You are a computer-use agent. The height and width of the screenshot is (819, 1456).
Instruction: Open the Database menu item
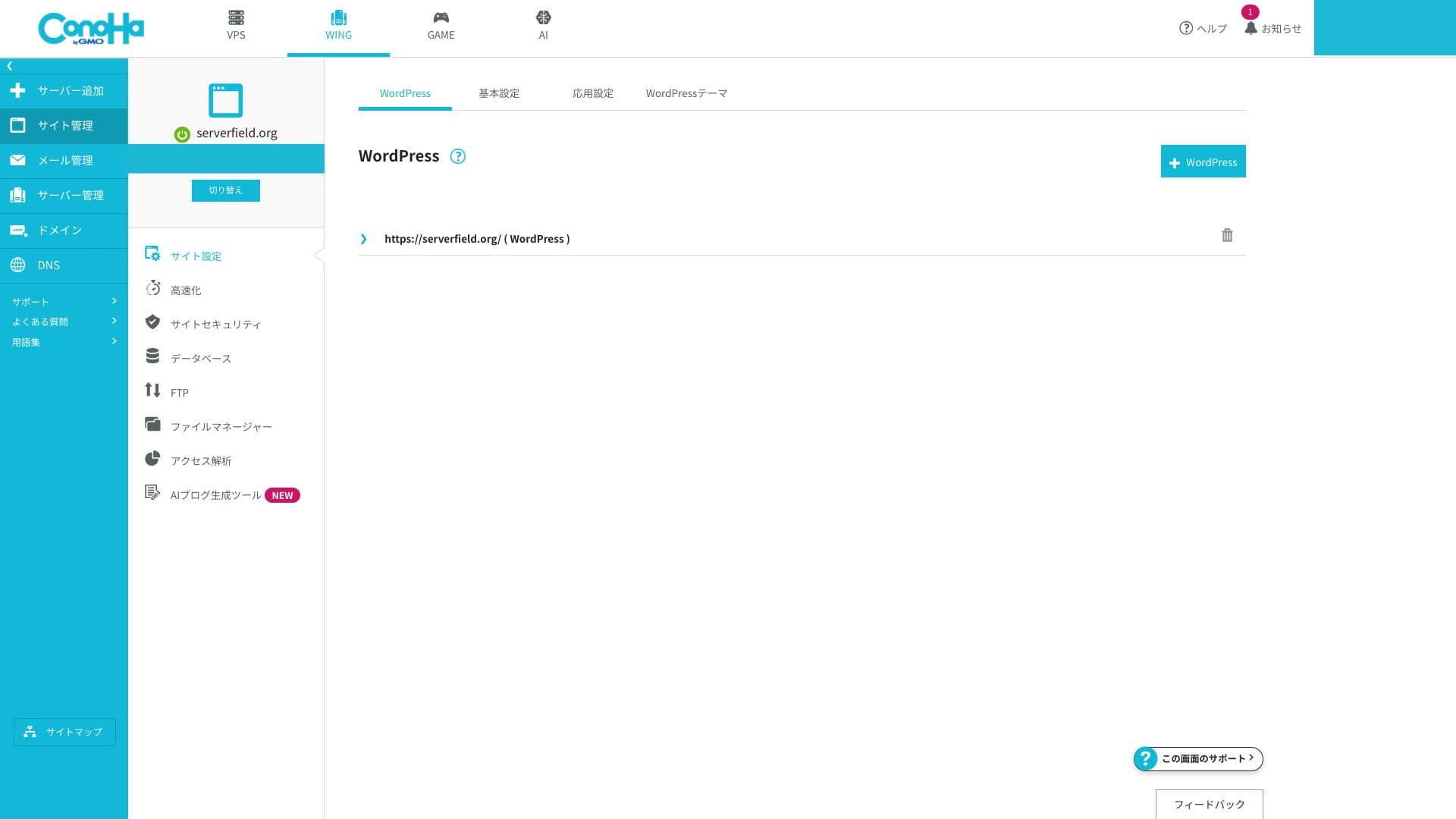pyautogui.click(x=200, y=358)
